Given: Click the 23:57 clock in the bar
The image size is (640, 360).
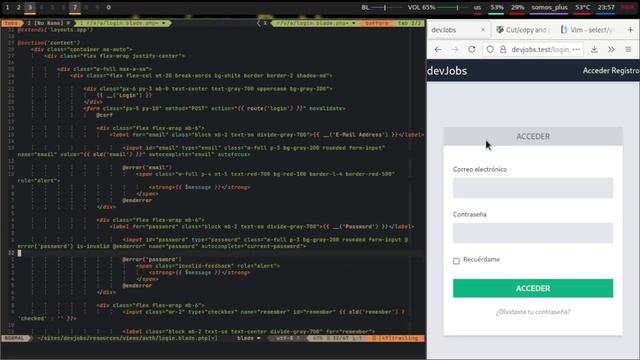Looking at the screenshot, I should pyautogui.click(x=606, y=7).
